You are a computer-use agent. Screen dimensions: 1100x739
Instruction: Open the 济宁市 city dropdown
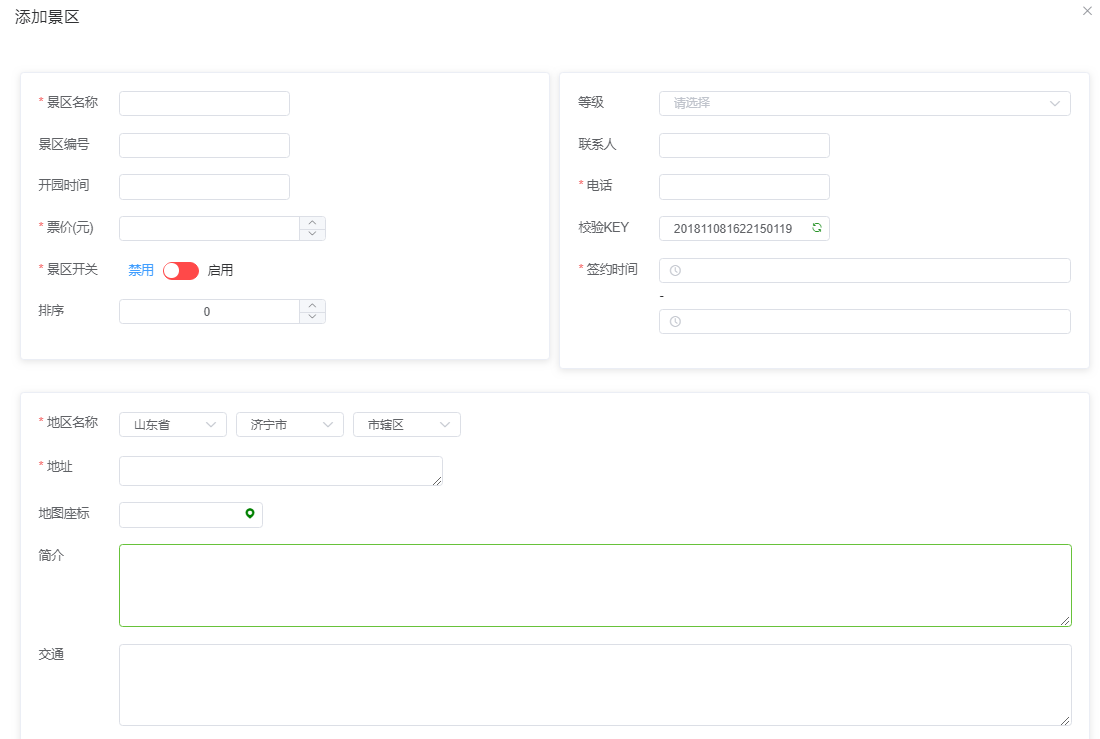pos(290,425)
